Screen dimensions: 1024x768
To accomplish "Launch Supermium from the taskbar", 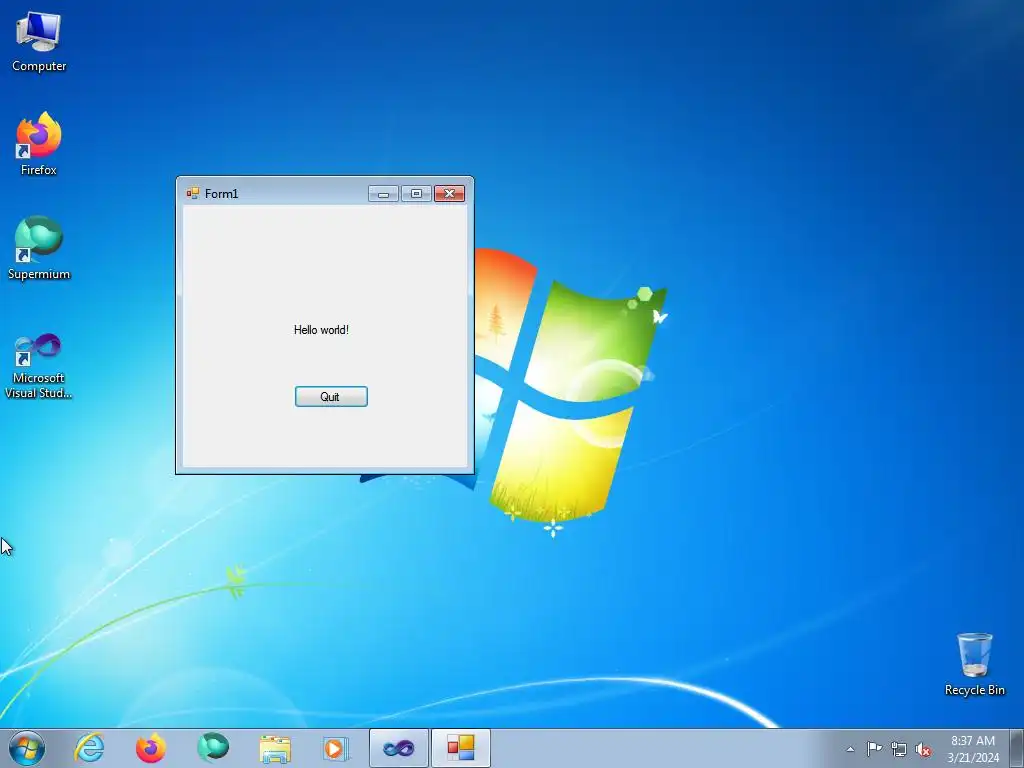I will coord(213,748).
